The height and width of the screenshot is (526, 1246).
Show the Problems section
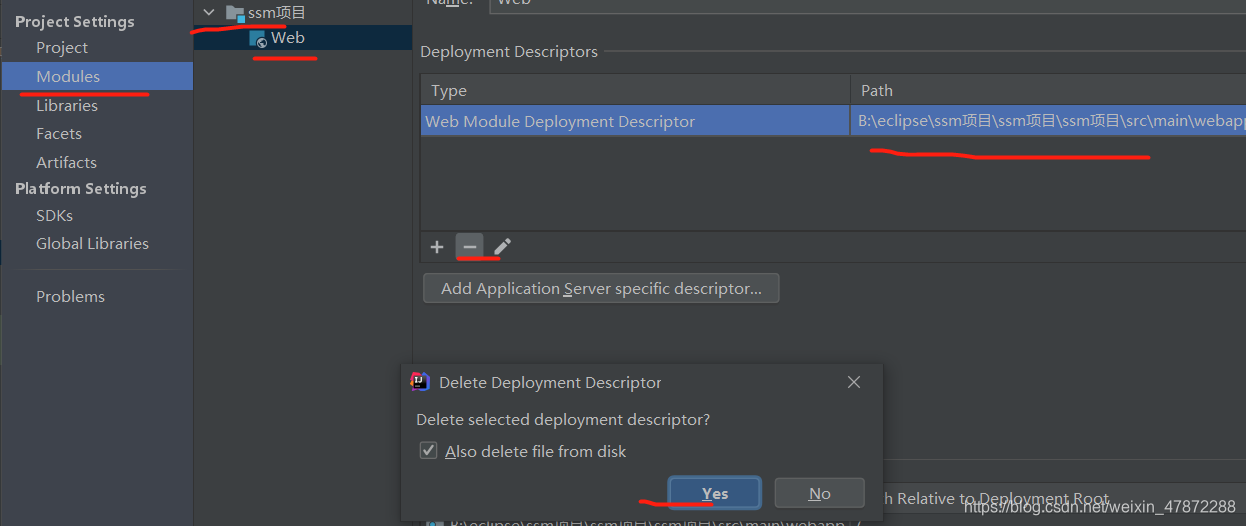click(x=70, y=296)
